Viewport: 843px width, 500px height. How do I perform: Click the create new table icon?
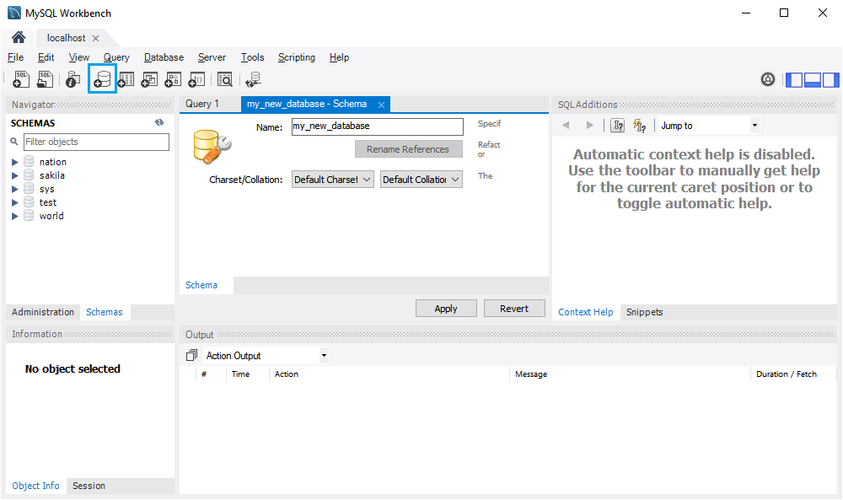point(125,80)
